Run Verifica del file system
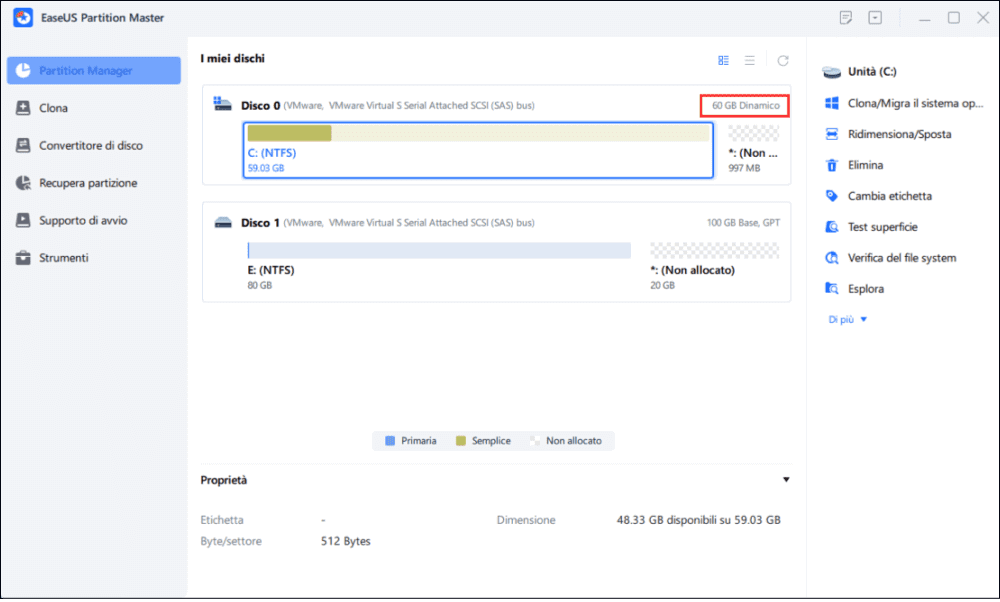 pos(902,258)
